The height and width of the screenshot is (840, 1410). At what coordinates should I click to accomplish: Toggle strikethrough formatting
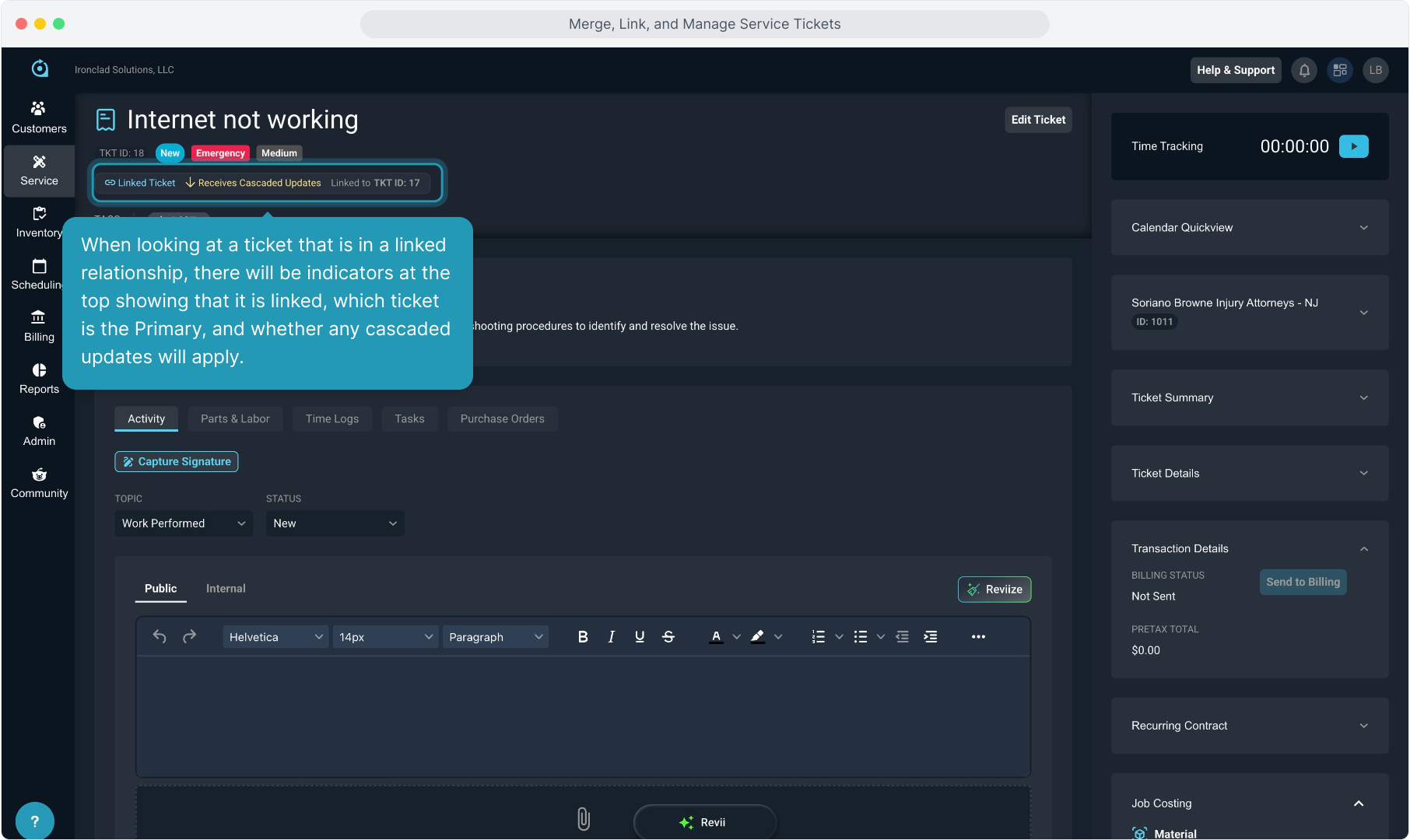point(668,636)
